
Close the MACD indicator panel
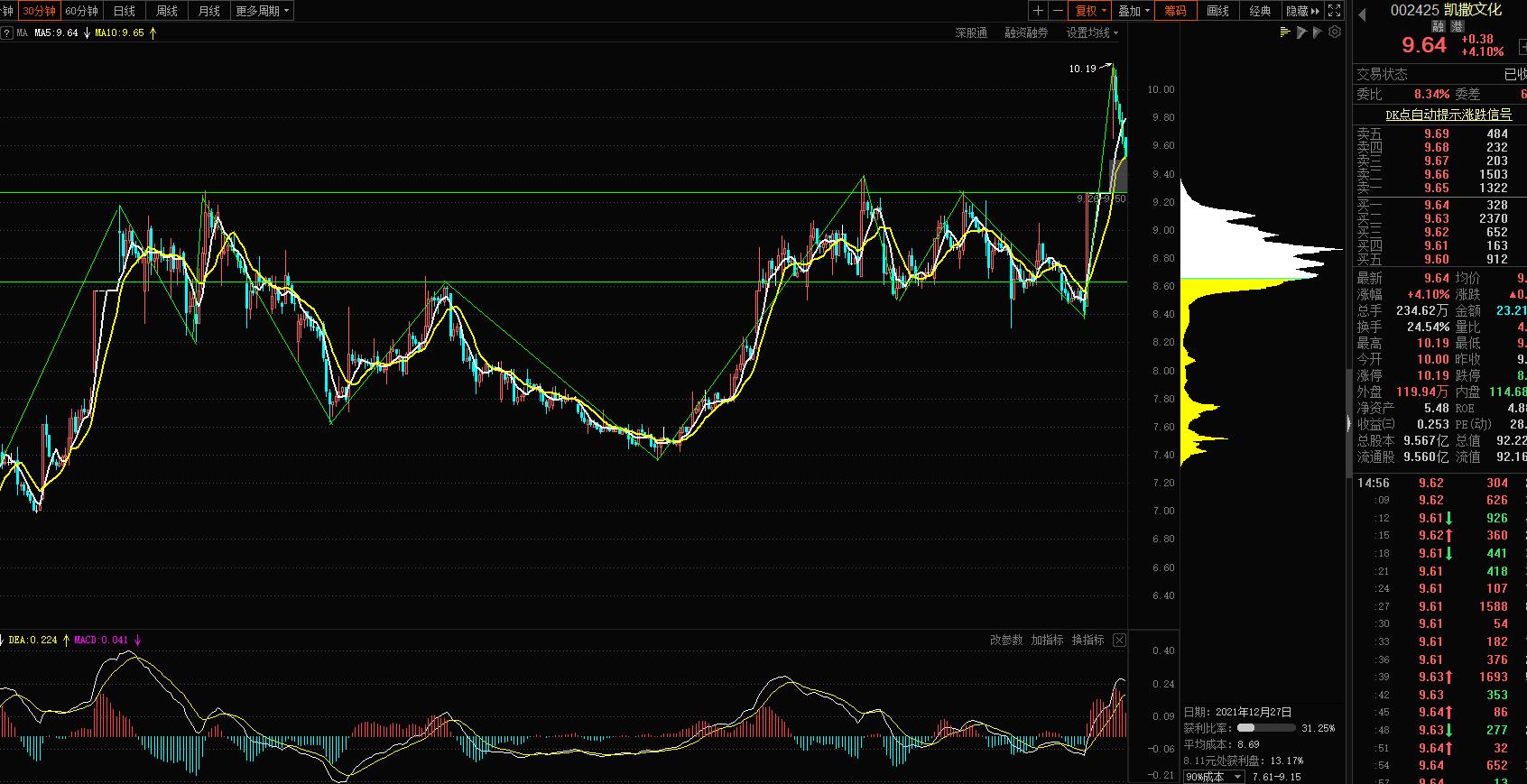(x=1119, y=641)
